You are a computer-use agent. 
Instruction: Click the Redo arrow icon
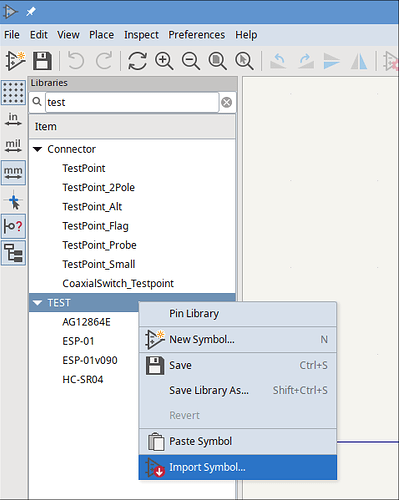pyautogui.click(x=104, y=61)
